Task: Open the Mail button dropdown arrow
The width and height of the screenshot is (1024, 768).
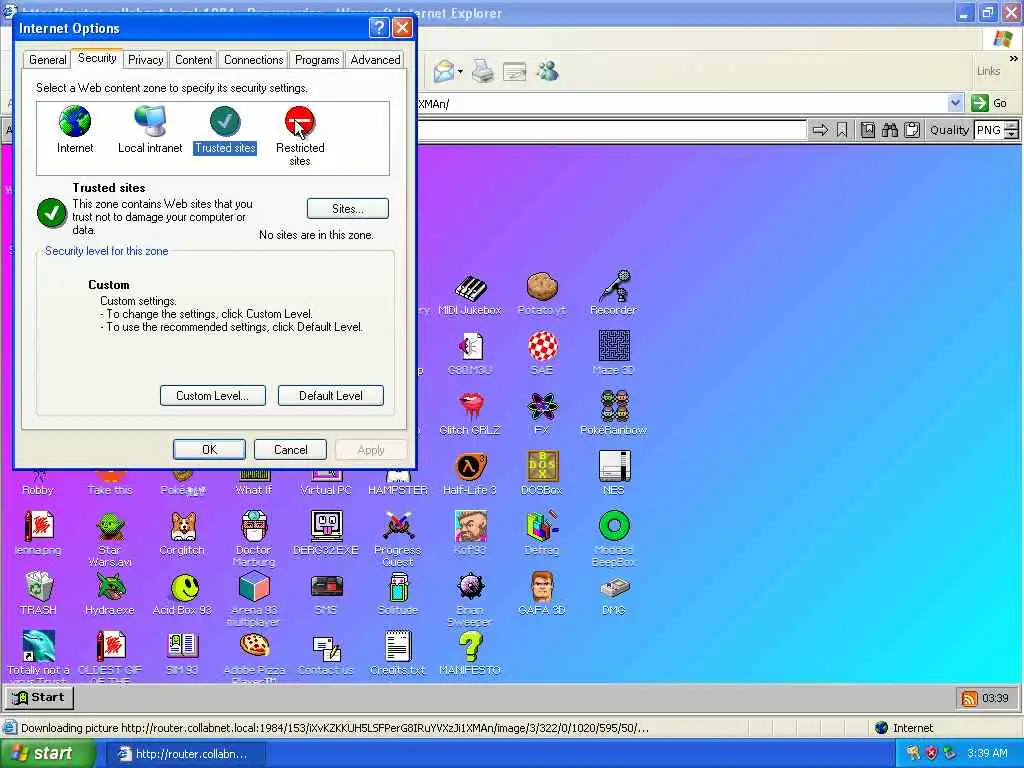Action: tap(460, 71)
